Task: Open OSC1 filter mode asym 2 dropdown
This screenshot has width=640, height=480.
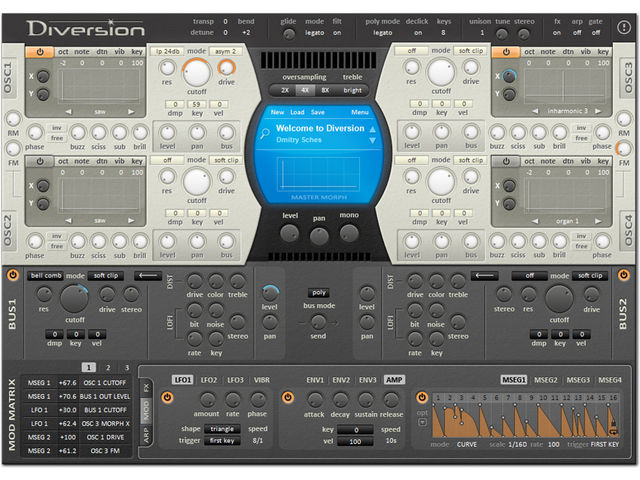Action: 226,51
